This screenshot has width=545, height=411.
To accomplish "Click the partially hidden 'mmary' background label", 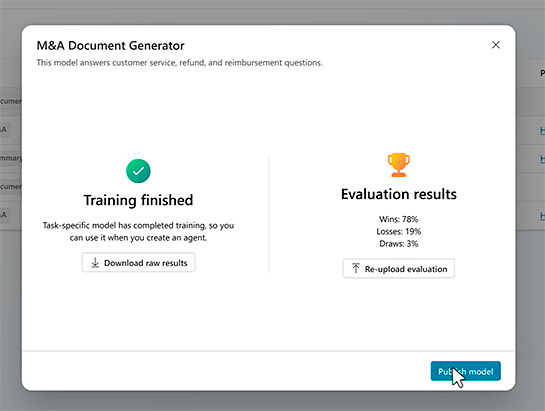I will [x=11, y=158].
